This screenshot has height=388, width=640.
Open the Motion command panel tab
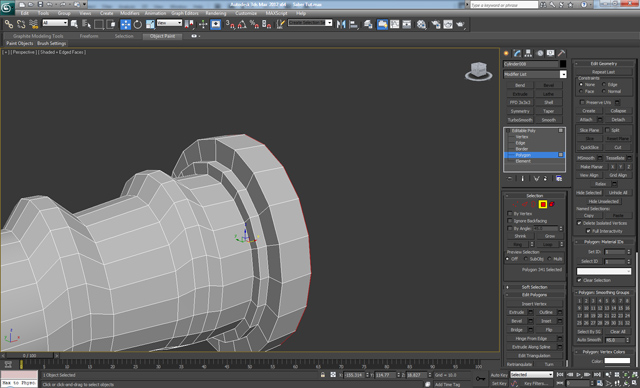(x=540, y=53)
